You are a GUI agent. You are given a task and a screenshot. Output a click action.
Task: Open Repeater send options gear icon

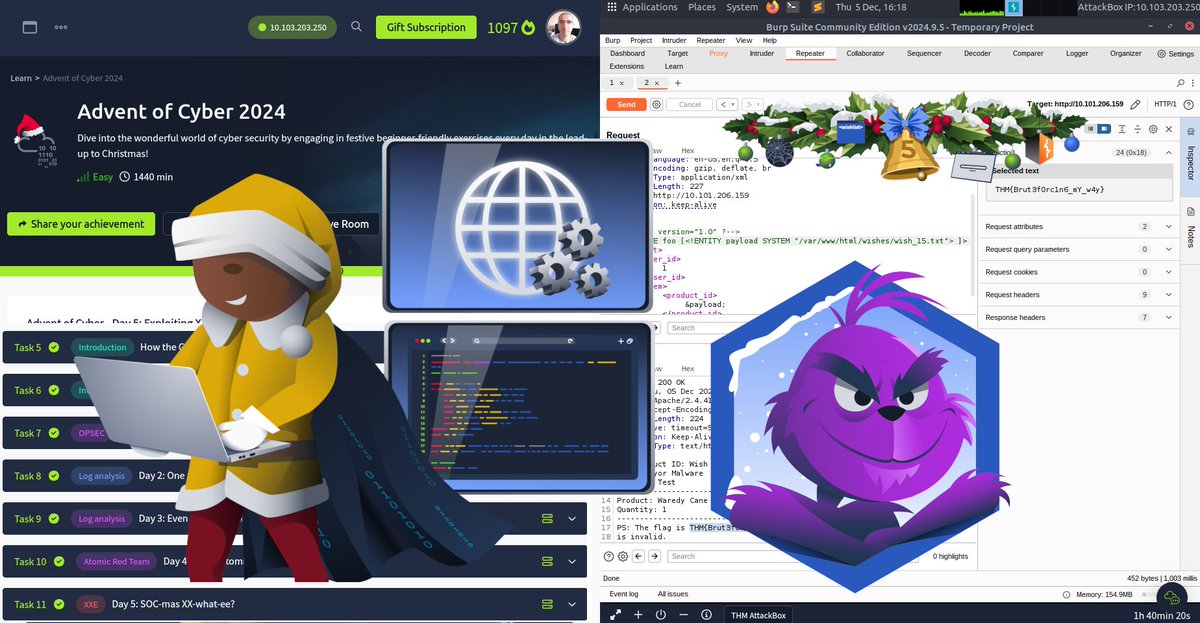(656, 104)
